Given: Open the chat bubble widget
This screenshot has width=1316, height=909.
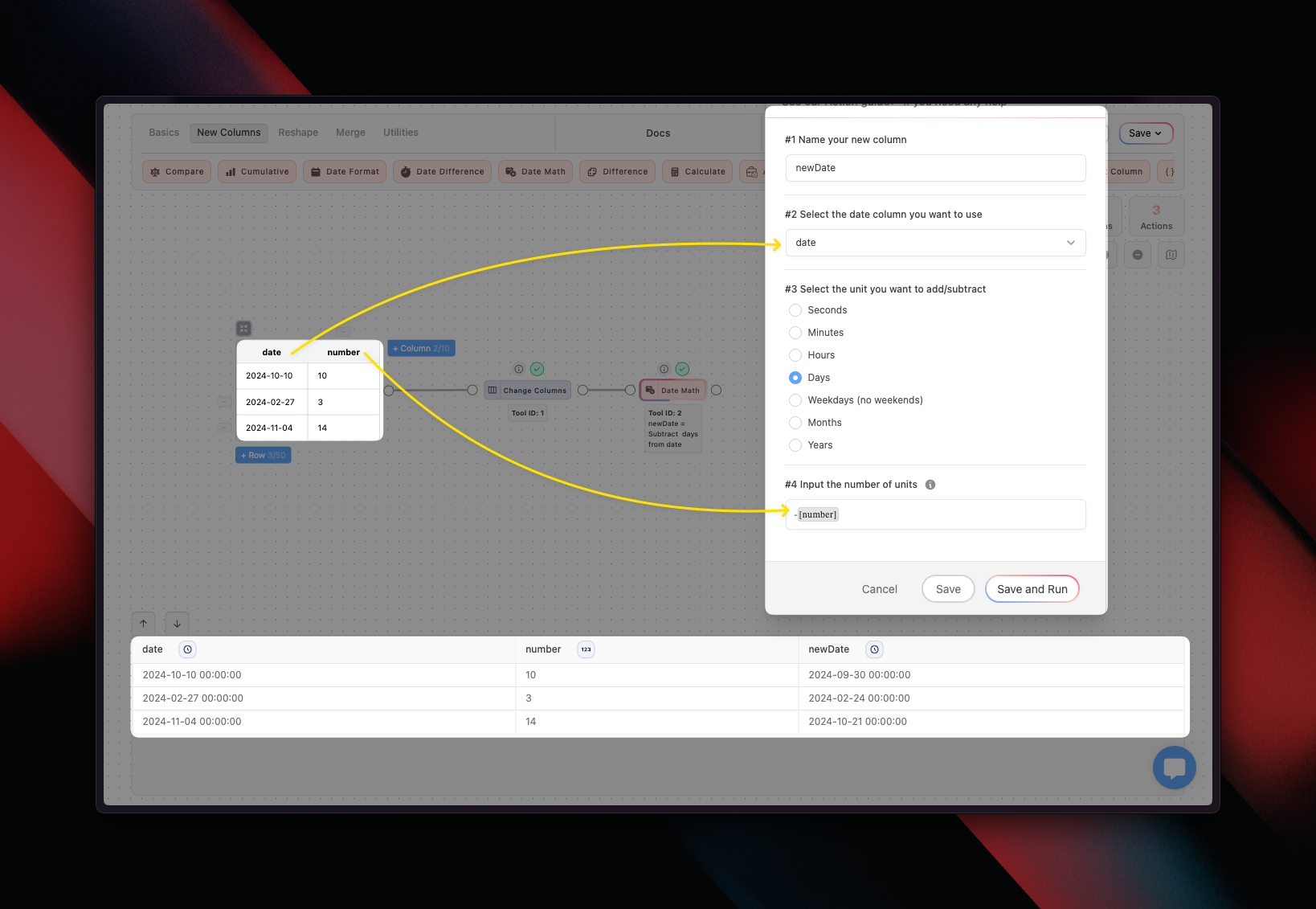Looking at the screenshot, I should (1175, 768).
